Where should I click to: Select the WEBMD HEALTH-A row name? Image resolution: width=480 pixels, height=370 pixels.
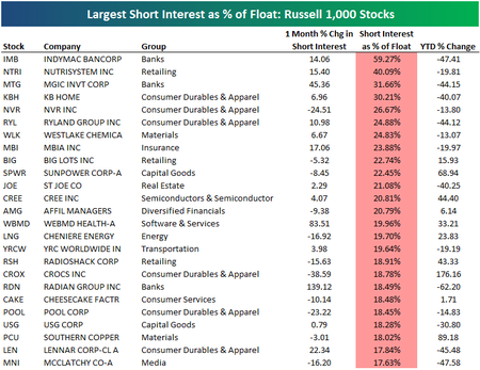pyautogui.click(x=79, y=224)
